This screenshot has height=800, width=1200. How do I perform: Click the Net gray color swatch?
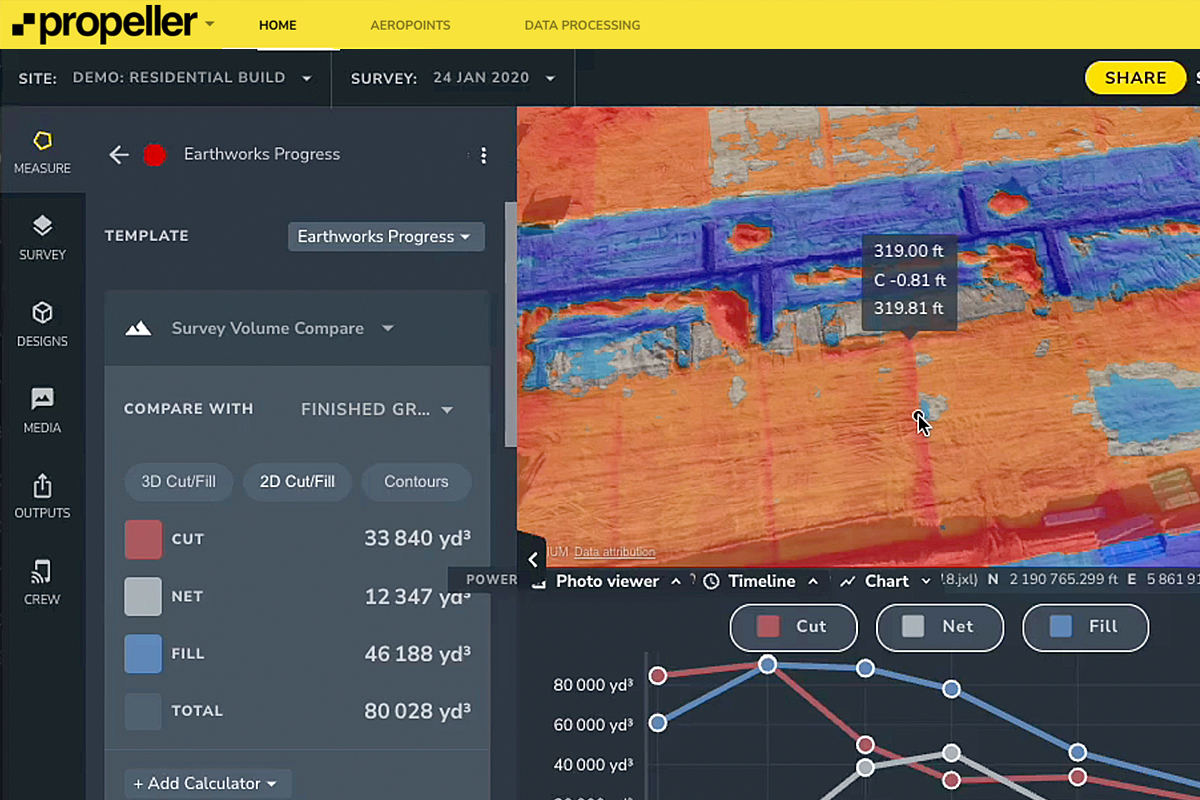[143, 596]
